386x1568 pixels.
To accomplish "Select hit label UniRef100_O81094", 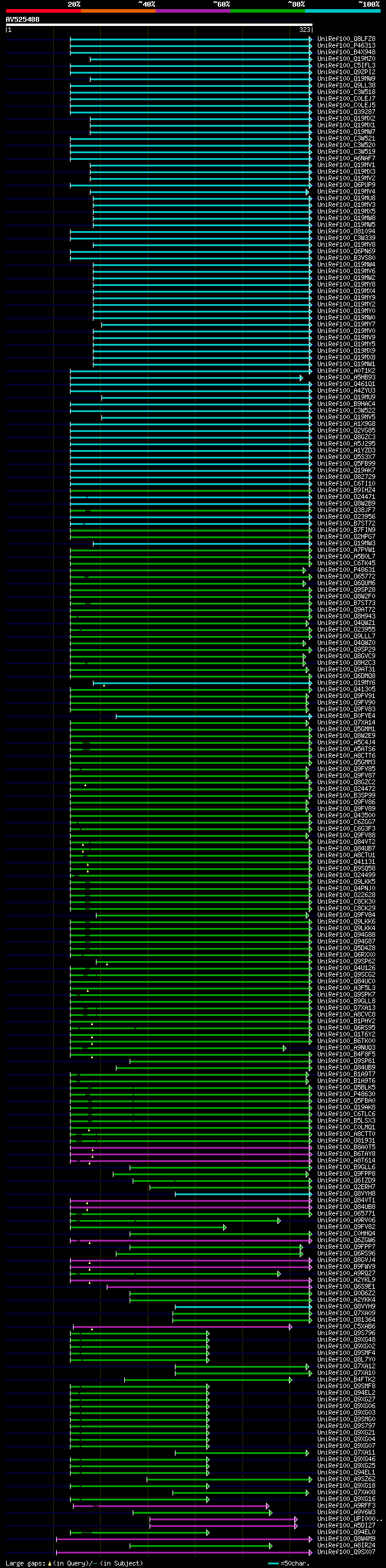I will (x=346, y=232).
